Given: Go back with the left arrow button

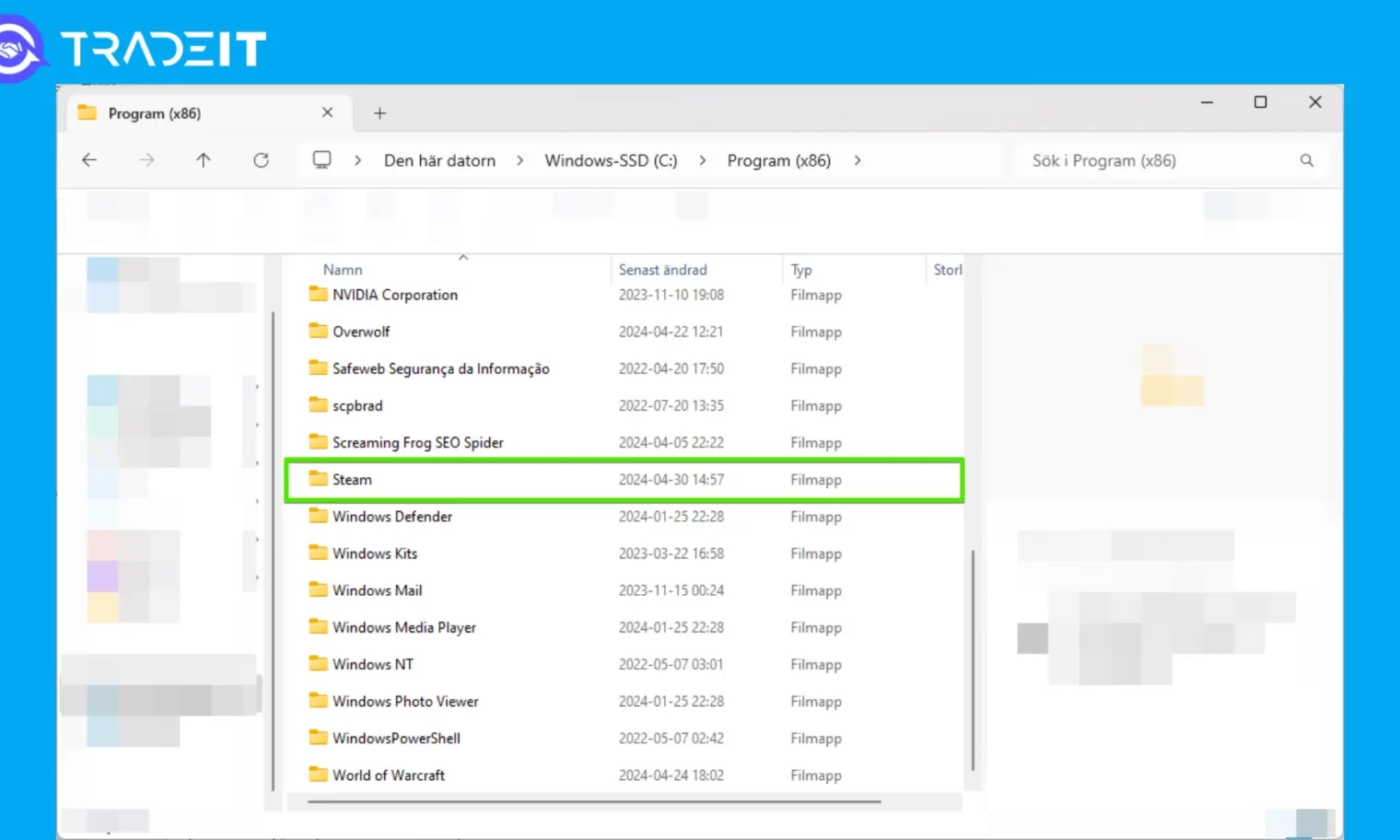Looking at the screenshot, I should pyautogui.click(x=89, y=160).
